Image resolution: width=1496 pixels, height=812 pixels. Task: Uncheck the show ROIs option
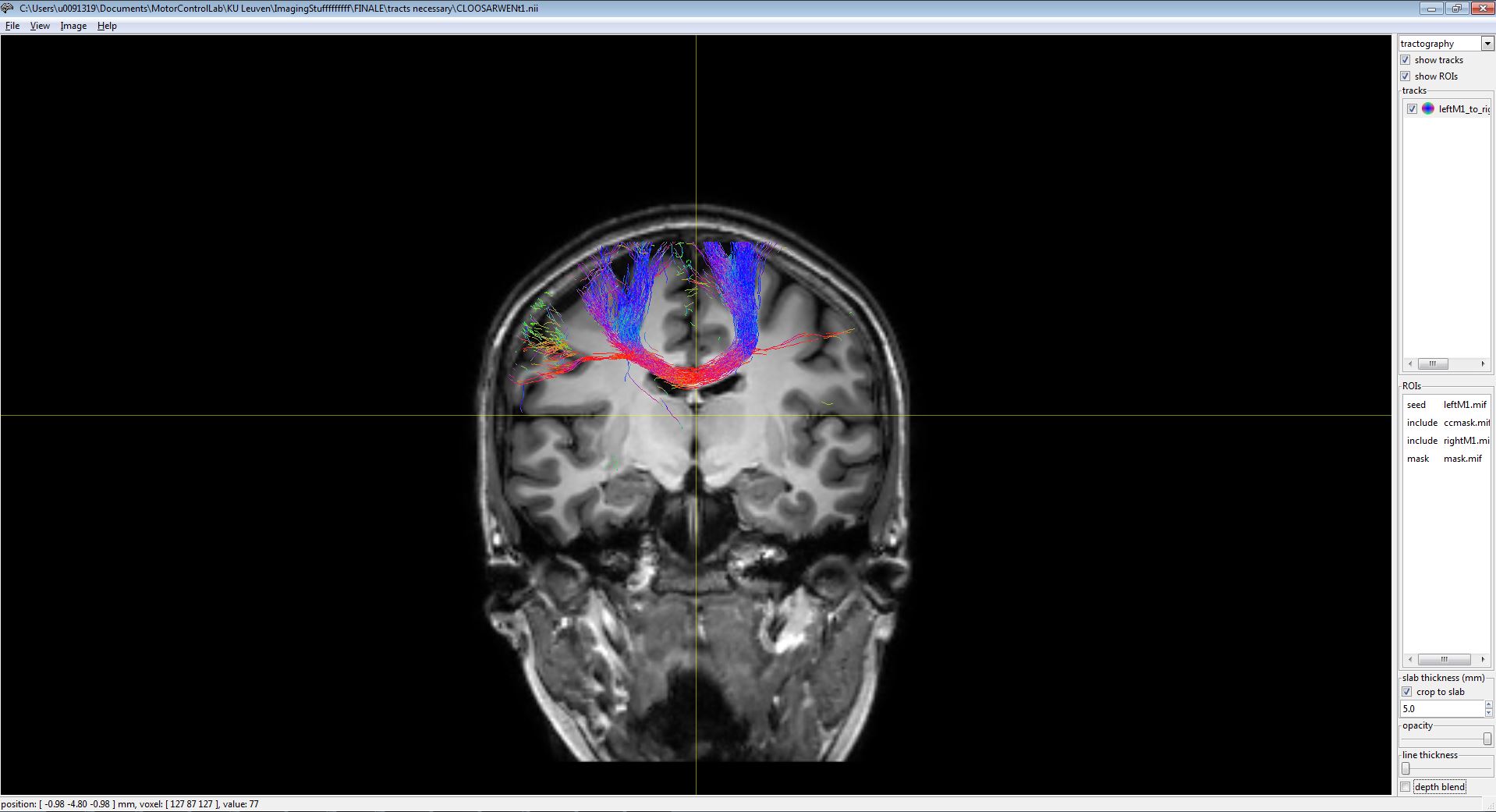(1406, 76)
